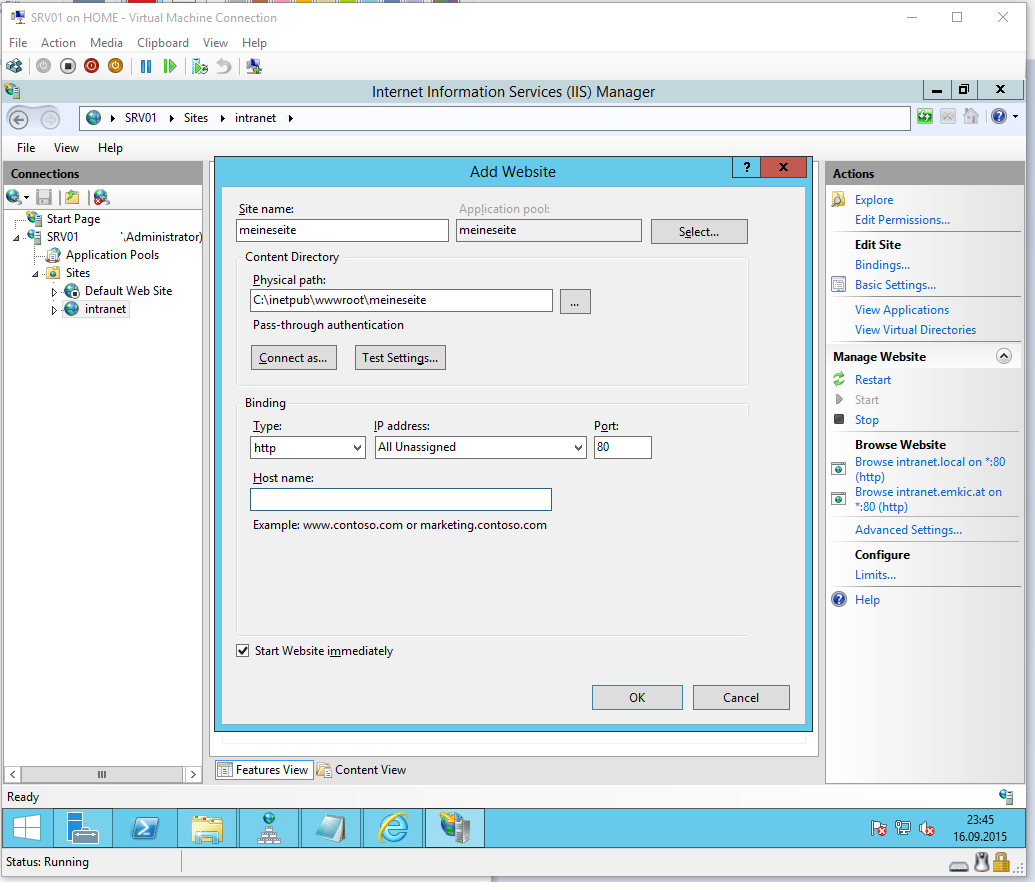Click the IIS home icon near address bar
This screenshot has width=1035, height=890.
coord(970,117)
